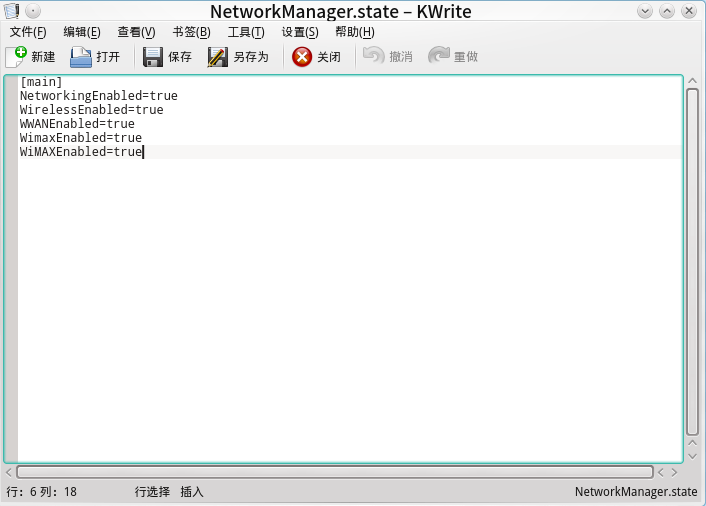The height and width of the screenshot is (506, 706).
Task: Click the left icon border of the editor
Action: (x=11, y=268)
